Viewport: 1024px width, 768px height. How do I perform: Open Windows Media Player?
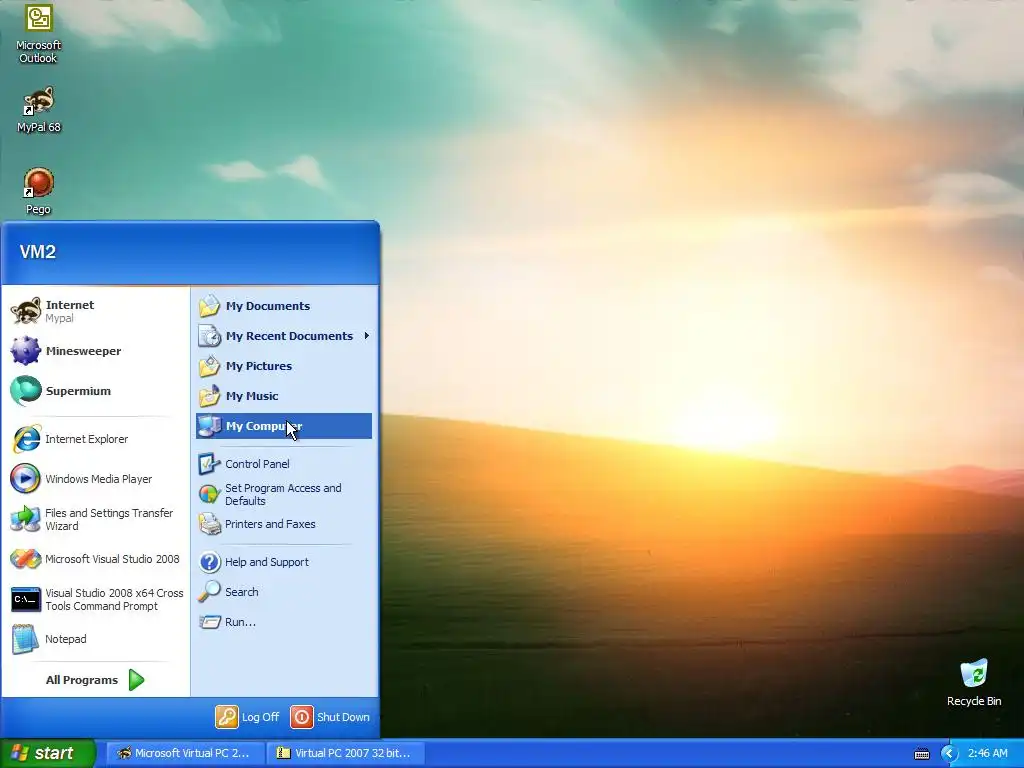pos(95,479)
